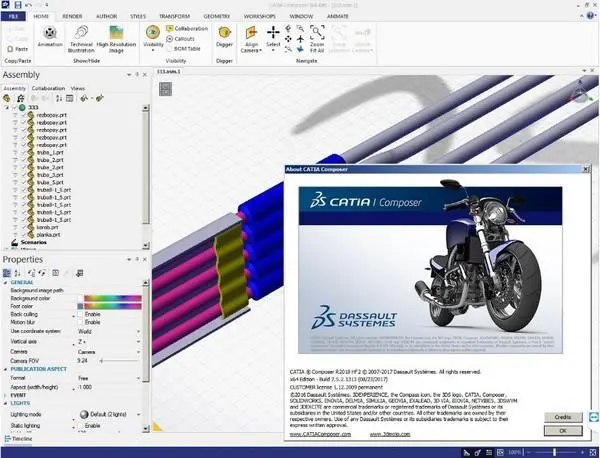Select the Select cursor tool
Image resolution: width=600 pixels, height=458 pixels.
pos(273,37)
